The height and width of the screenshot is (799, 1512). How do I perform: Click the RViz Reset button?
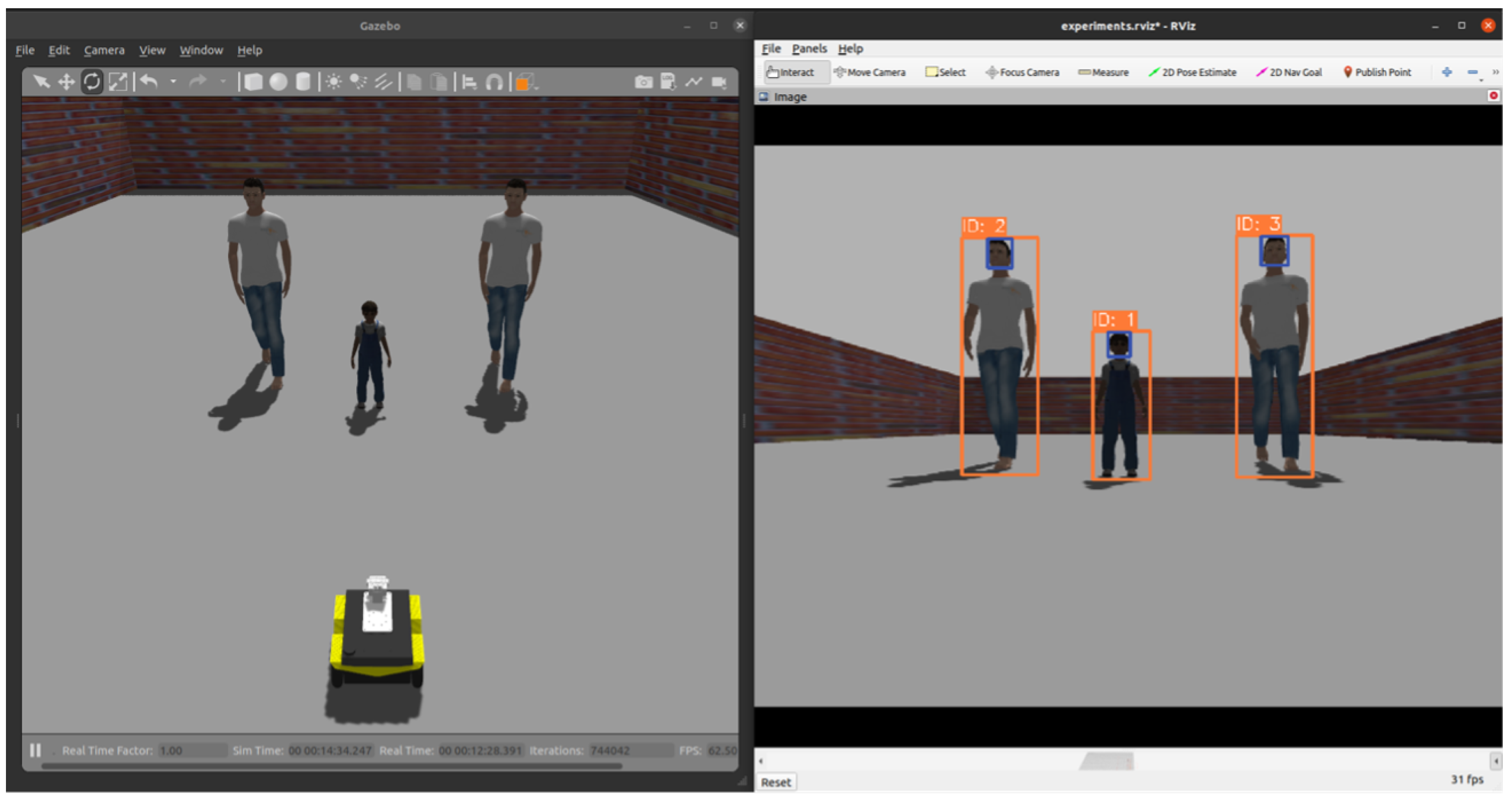coord(775,782)
